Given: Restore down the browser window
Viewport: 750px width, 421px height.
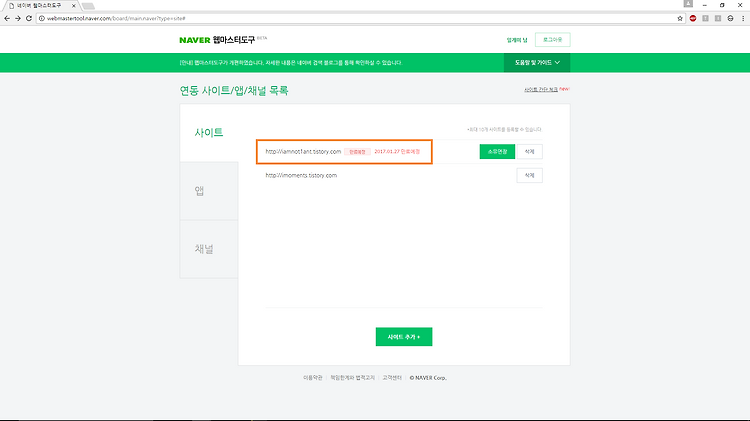Looking at the screenshot, I should click(722, 5).
